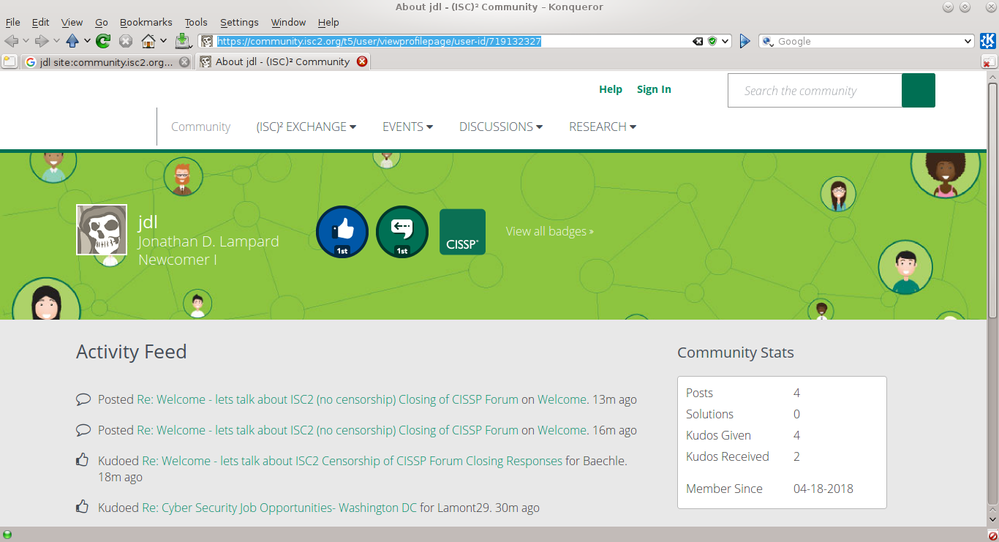The image size is (999, 542).
Task: Click the jdl skull profile avatar
Action: [x=101, y=229]
